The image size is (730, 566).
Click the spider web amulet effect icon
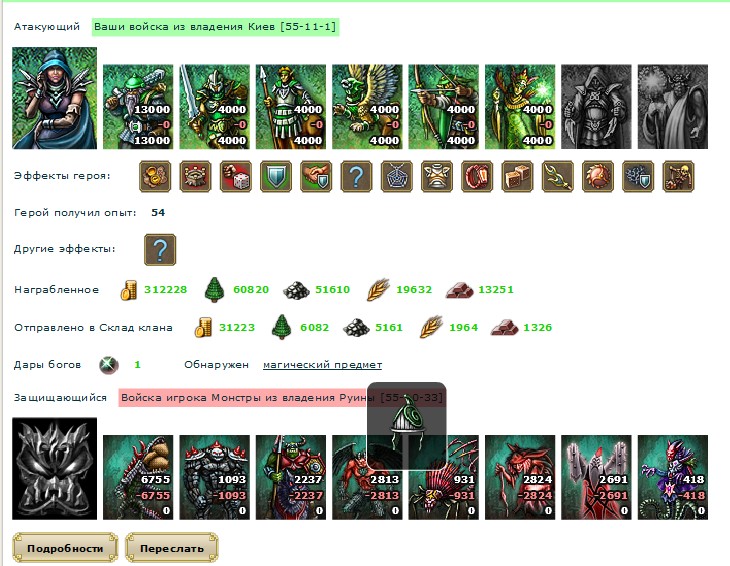point(397,176)
